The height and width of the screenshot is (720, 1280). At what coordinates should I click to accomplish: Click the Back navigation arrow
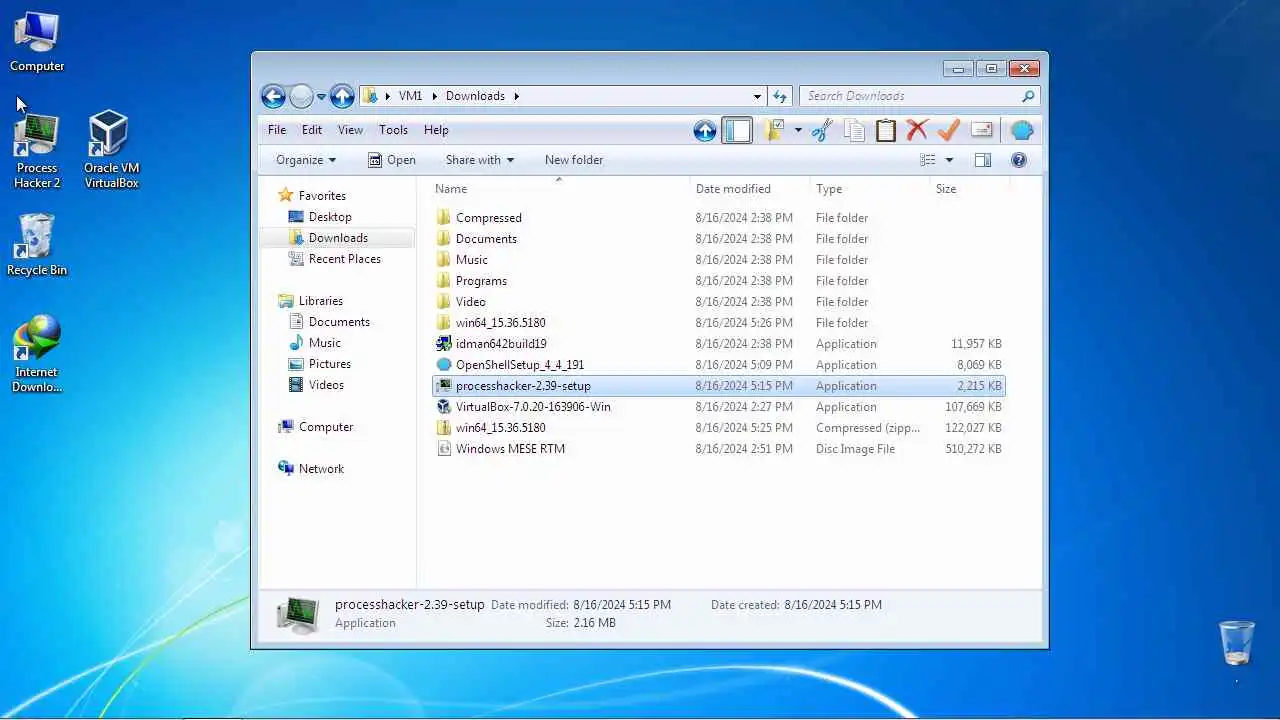point(273,96)
